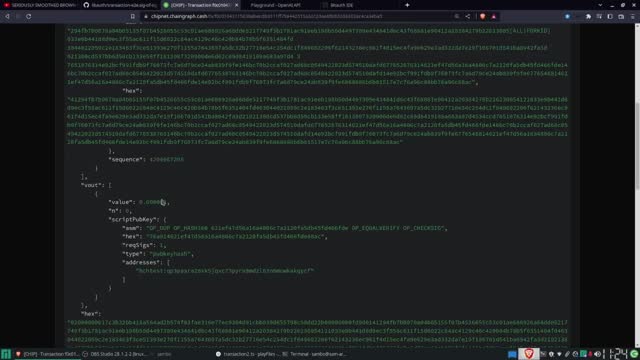Click the "sequence" value 4294967294
Screen dimensions: 640x360
(x=167, y=160)
